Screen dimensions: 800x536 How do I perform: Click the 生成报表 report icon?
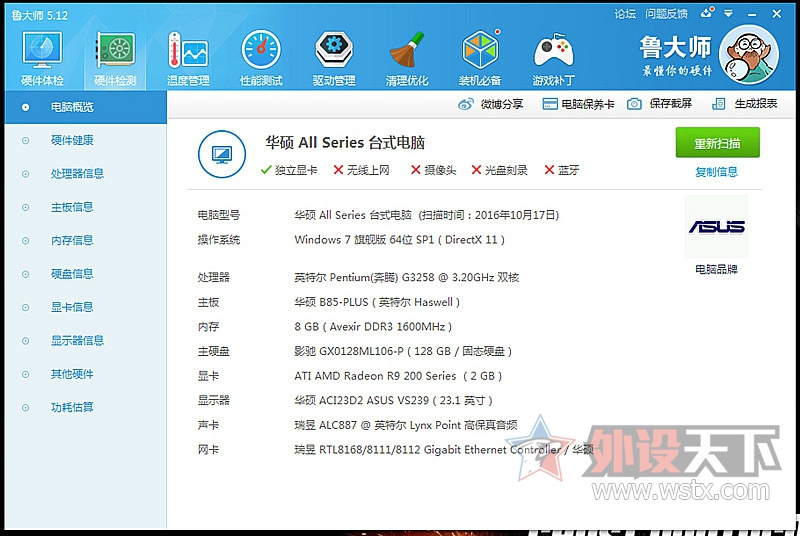tap(718, 104)
